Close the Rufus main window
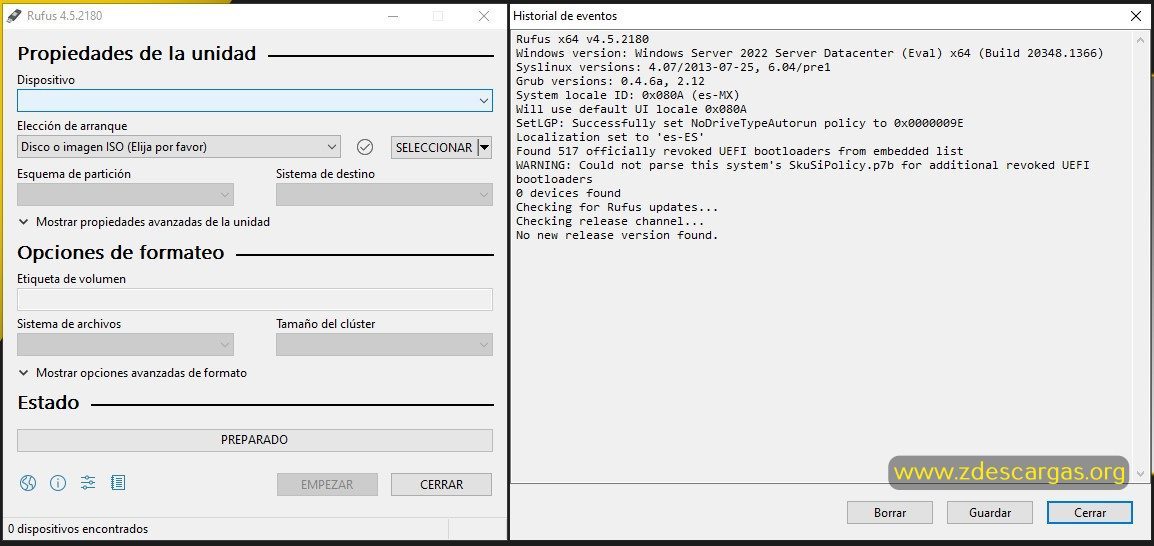 pos(484,15)
